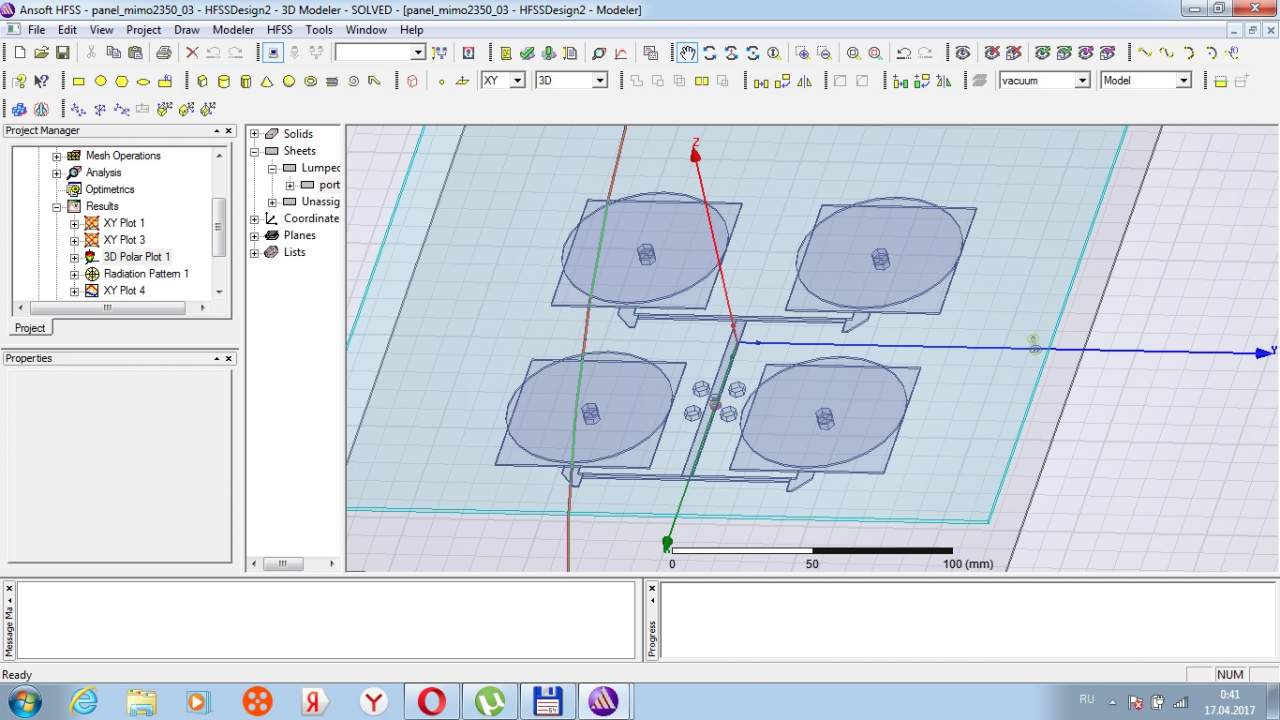
Task: Click the Validate green checkmark icon
Action: pos(527,53)
